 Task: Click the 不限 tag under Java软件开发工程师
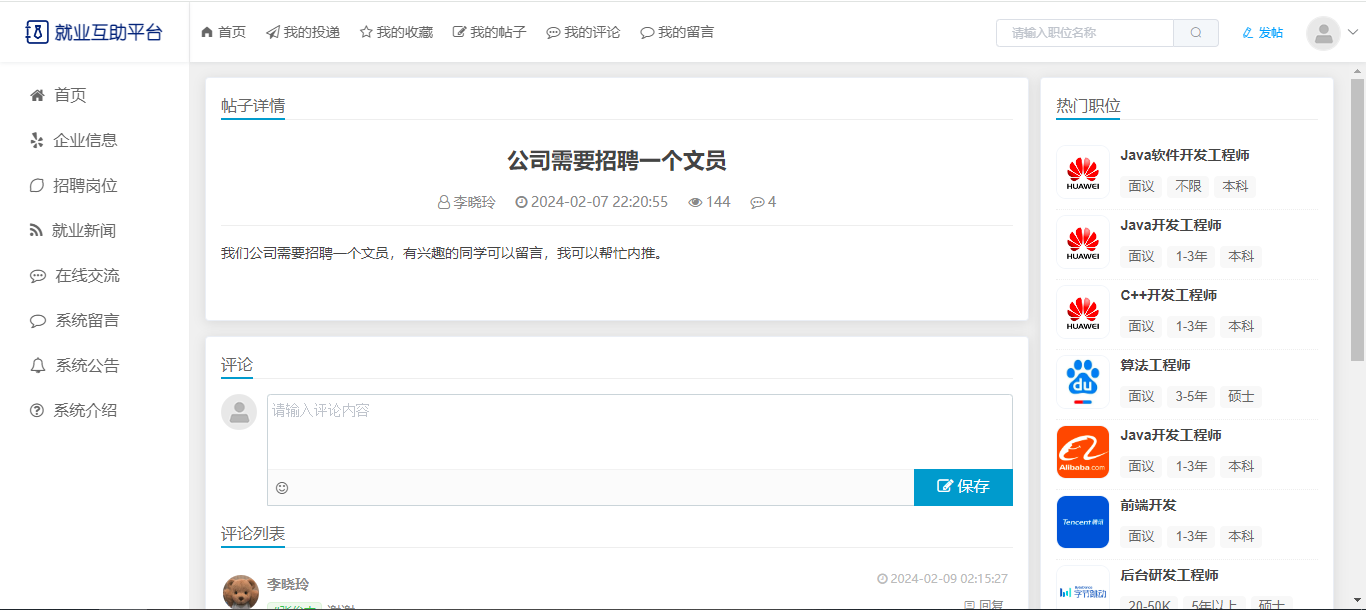coord(1188,186)
